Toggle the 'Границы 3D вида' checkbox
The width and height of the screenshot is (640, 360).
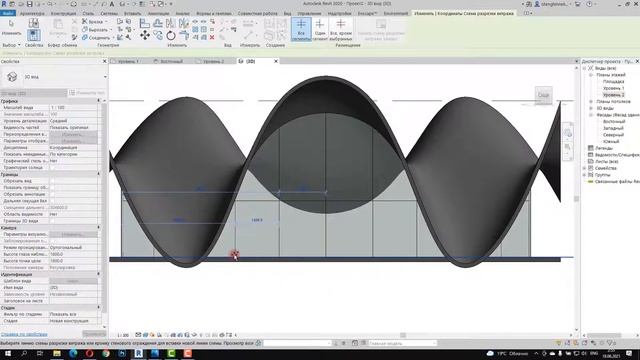tap(52, 221)
